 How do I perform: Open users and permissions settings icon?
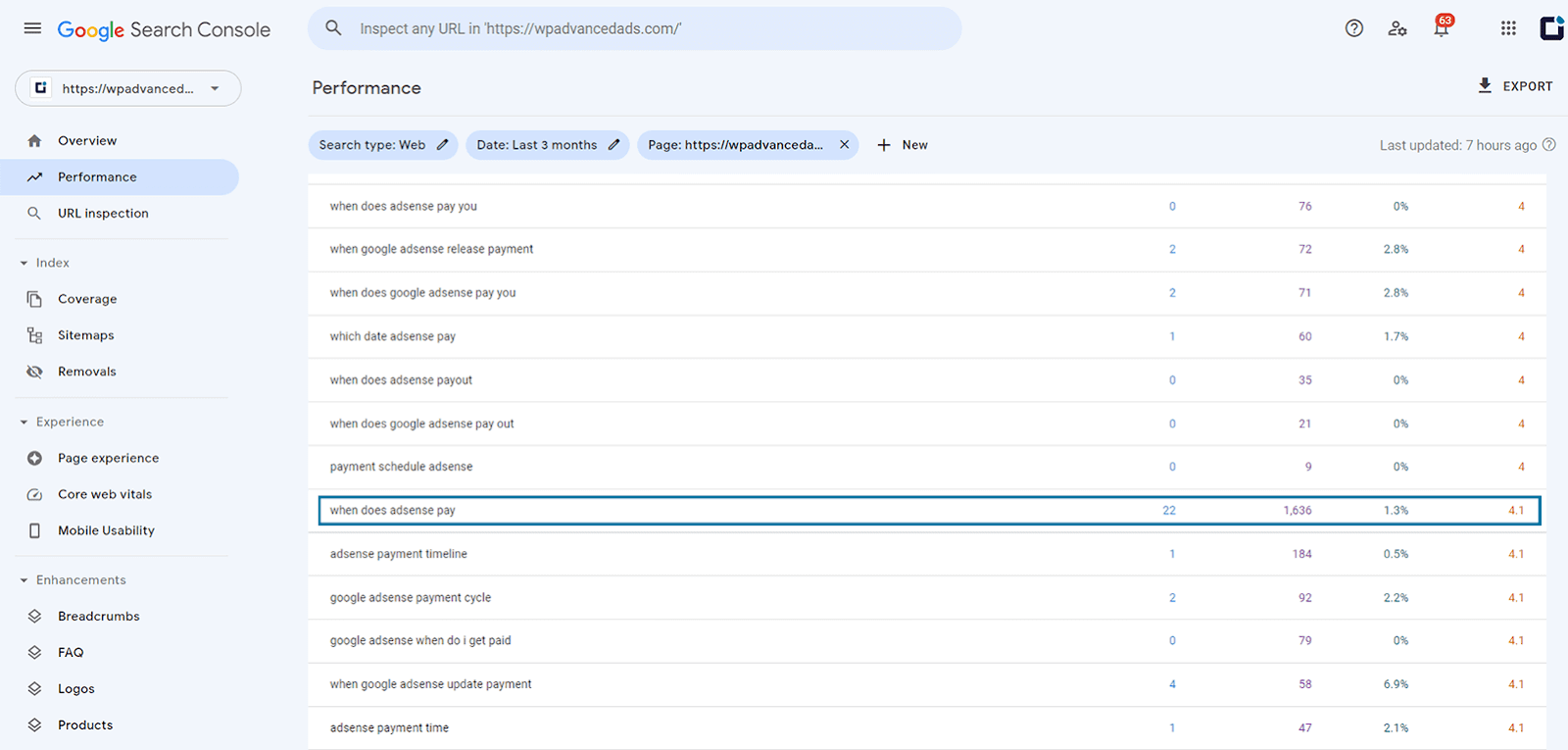point(1397,28)
